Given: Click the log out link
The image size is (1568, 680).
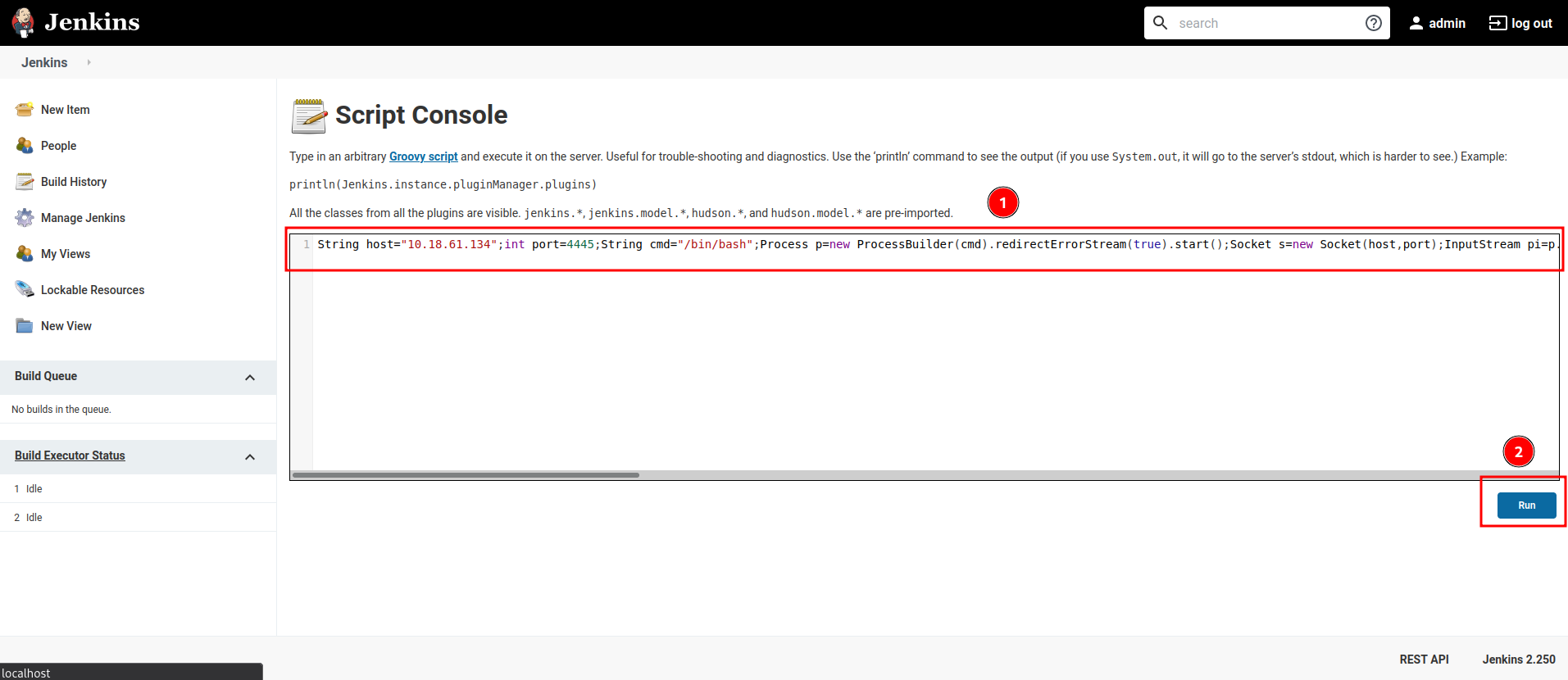Looking at the screenshot, I should tap(1531, 23).
